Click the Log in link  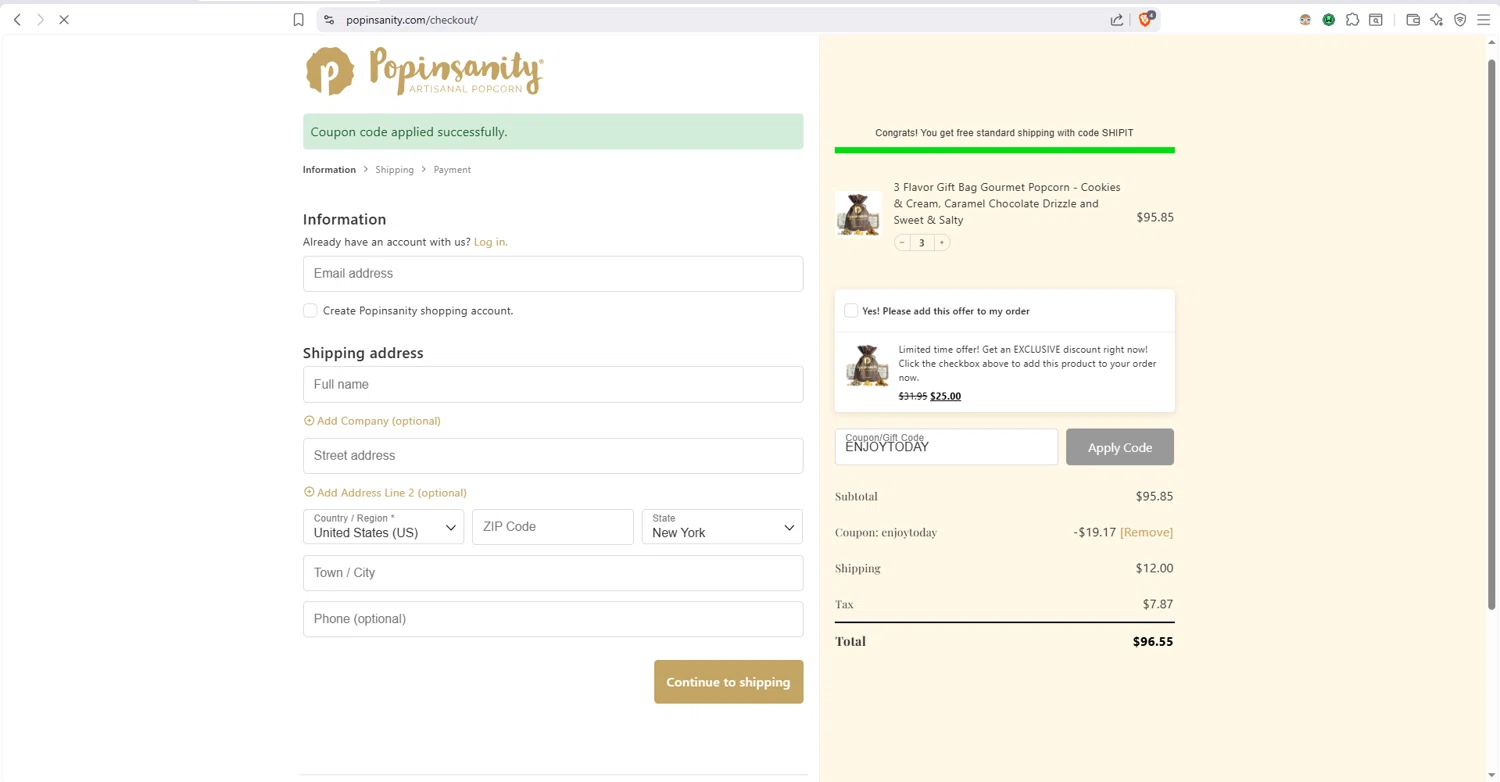(x=491, y=242)
